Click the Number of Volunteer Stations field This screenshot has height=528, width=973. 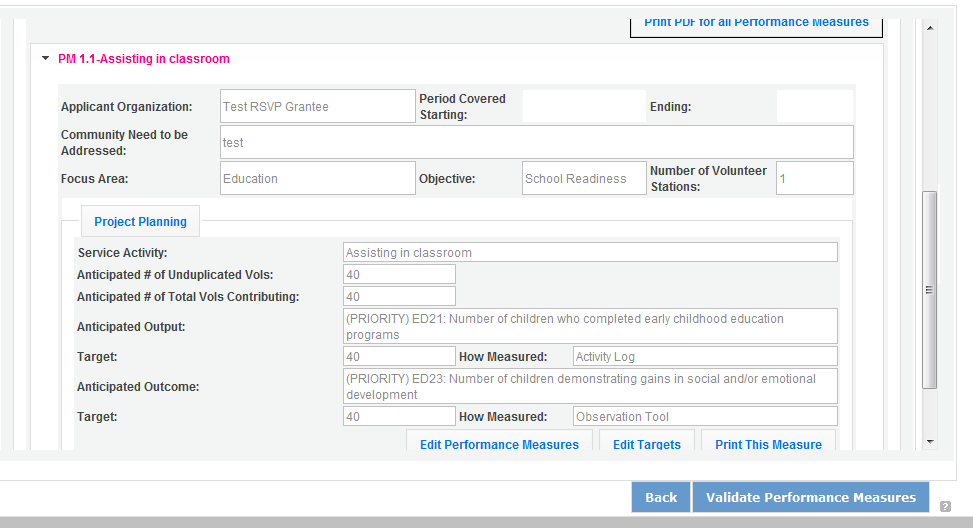pyautogui.click(x=814, y=178)
